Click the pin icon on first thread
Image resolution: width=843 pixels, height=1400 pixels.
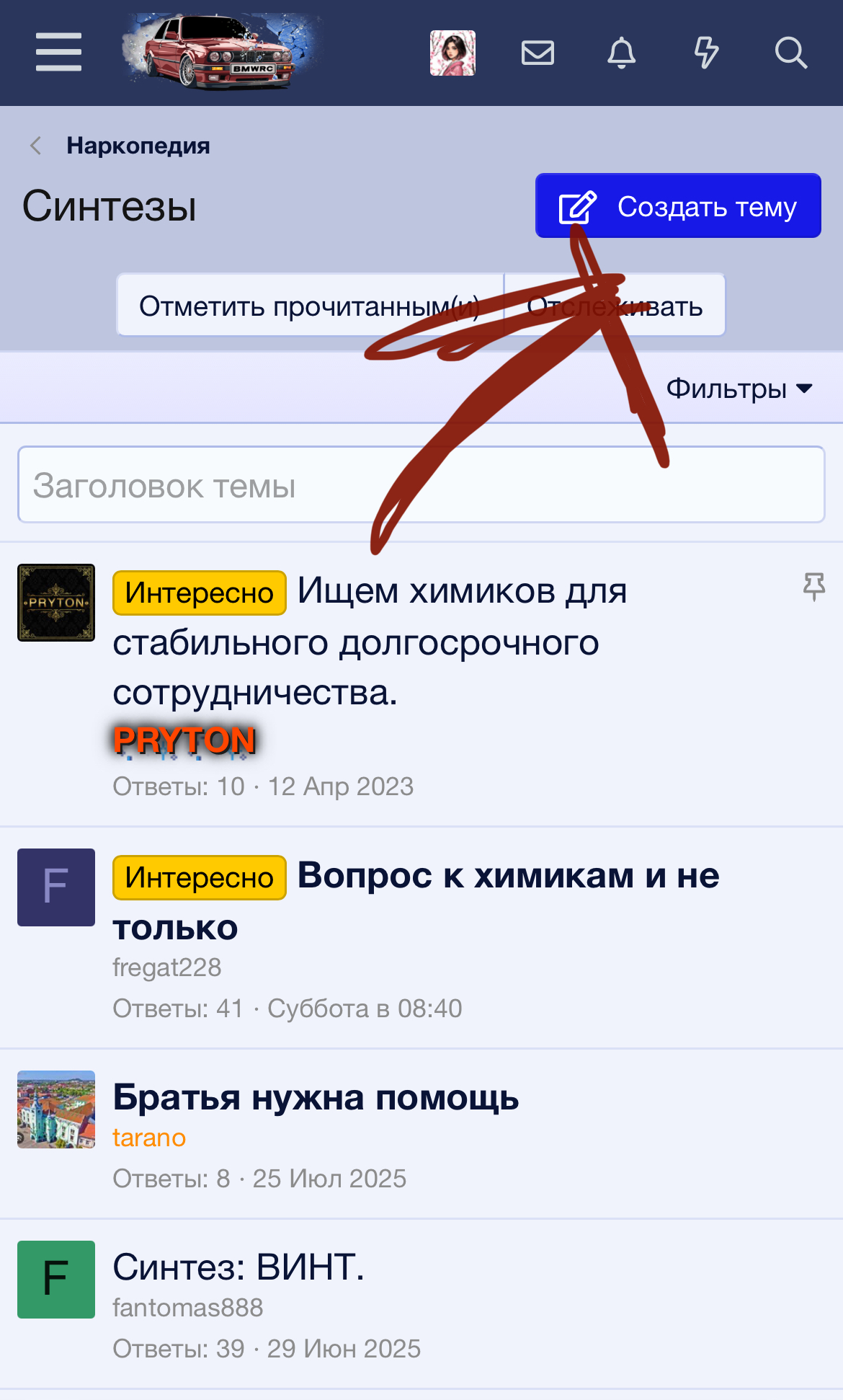(x=814, y=587)
